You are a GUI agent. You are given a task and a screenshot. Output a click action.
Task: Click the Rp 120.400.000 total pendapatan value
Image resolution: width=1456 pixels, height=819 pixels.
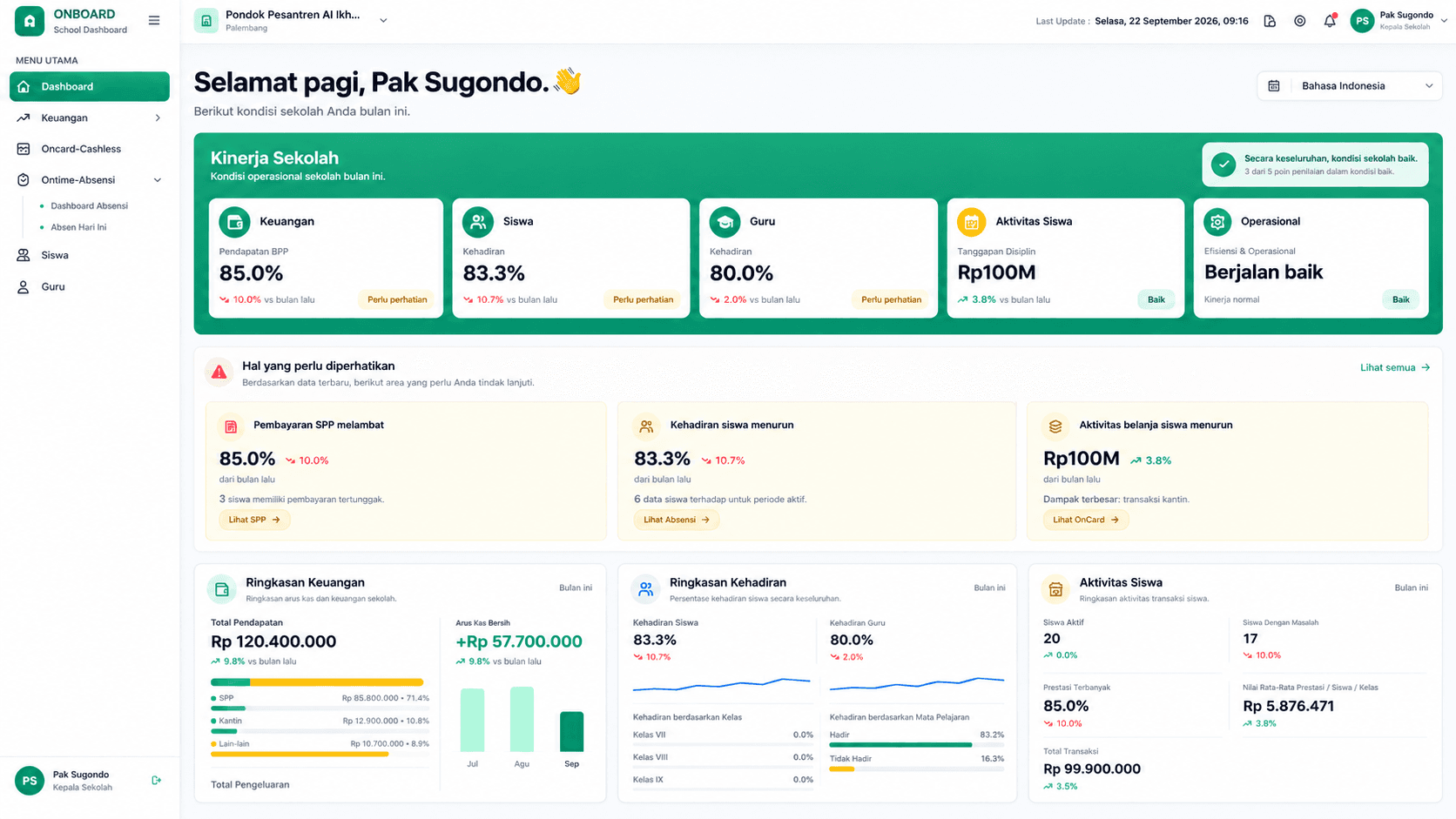[273, 641]
